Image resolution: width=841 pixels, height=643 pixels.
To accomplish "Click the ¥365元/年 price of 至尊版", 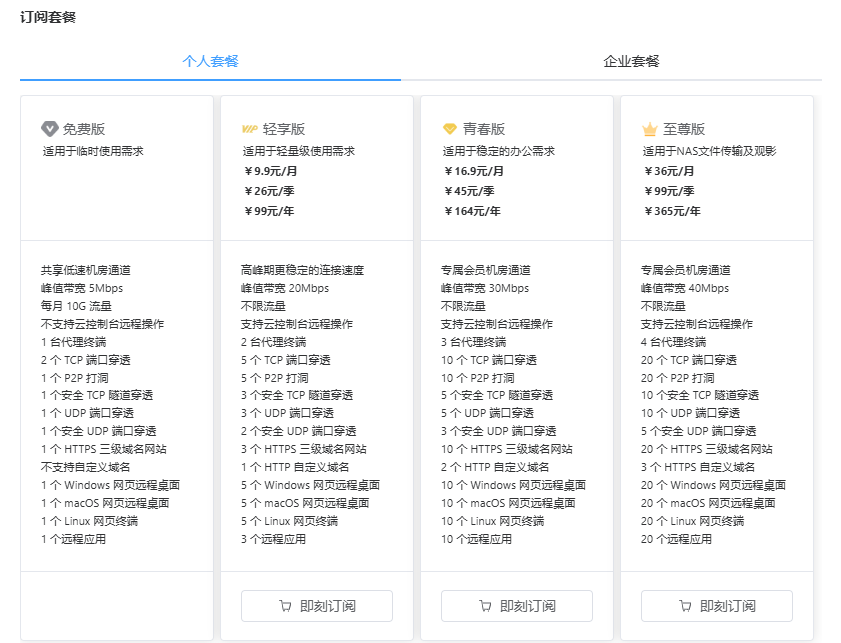I will click(x=673, y=211).
